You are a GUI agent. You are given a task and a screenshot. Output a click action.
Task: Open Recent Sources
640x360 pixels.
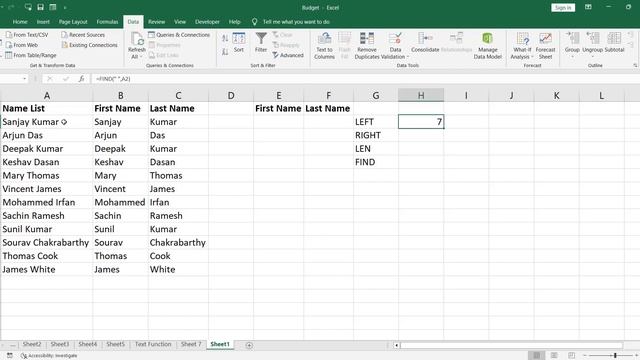click(83, 35)
